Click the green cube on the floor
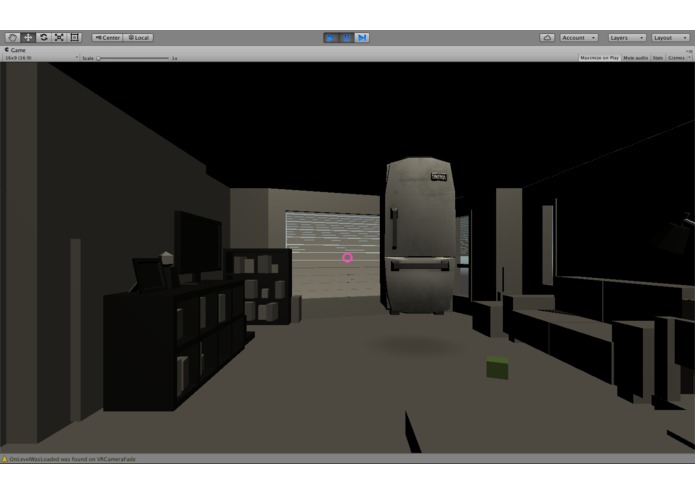This screenshot has width=695, height=494. 497,367
